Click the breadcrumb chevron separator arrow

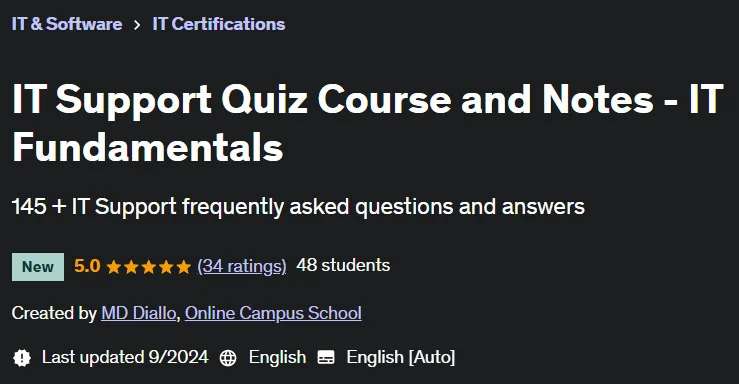(x=137, y=25)
